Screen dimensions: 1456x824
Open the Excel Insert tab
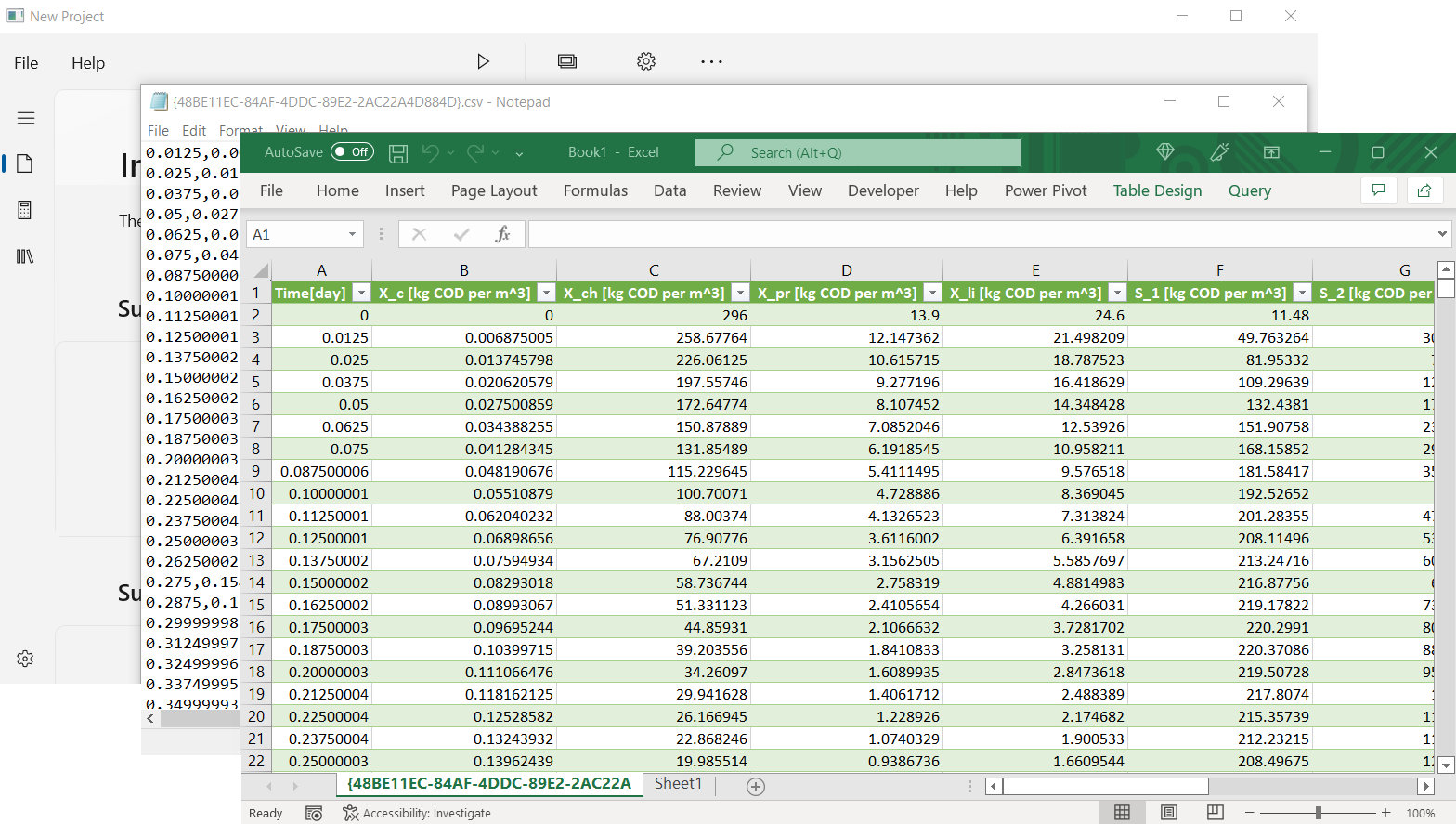click(x=405, y=190)
